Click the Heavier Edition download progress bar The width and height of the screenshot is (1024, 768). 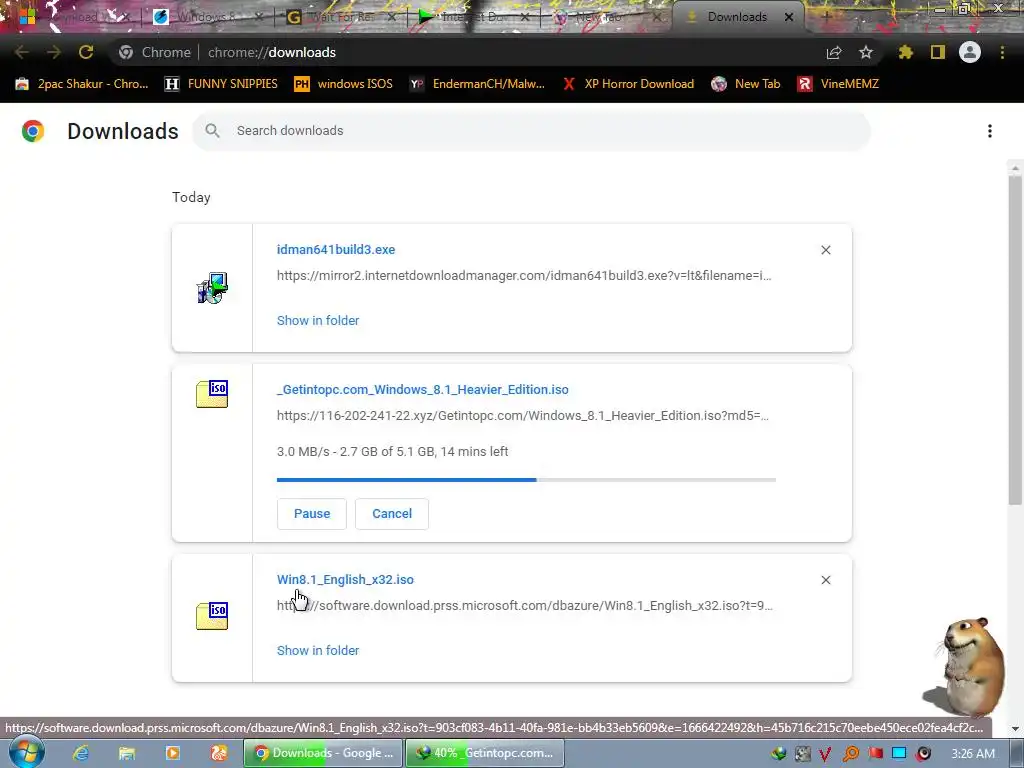(526, 480)
